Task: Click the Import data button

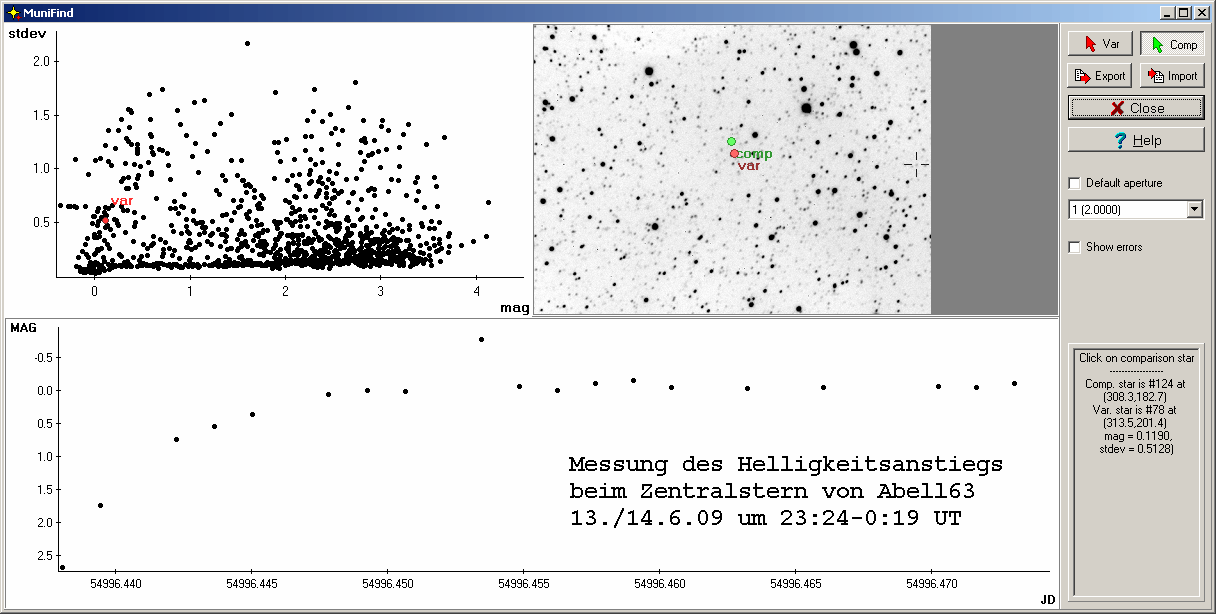Action: (1172, 75)
